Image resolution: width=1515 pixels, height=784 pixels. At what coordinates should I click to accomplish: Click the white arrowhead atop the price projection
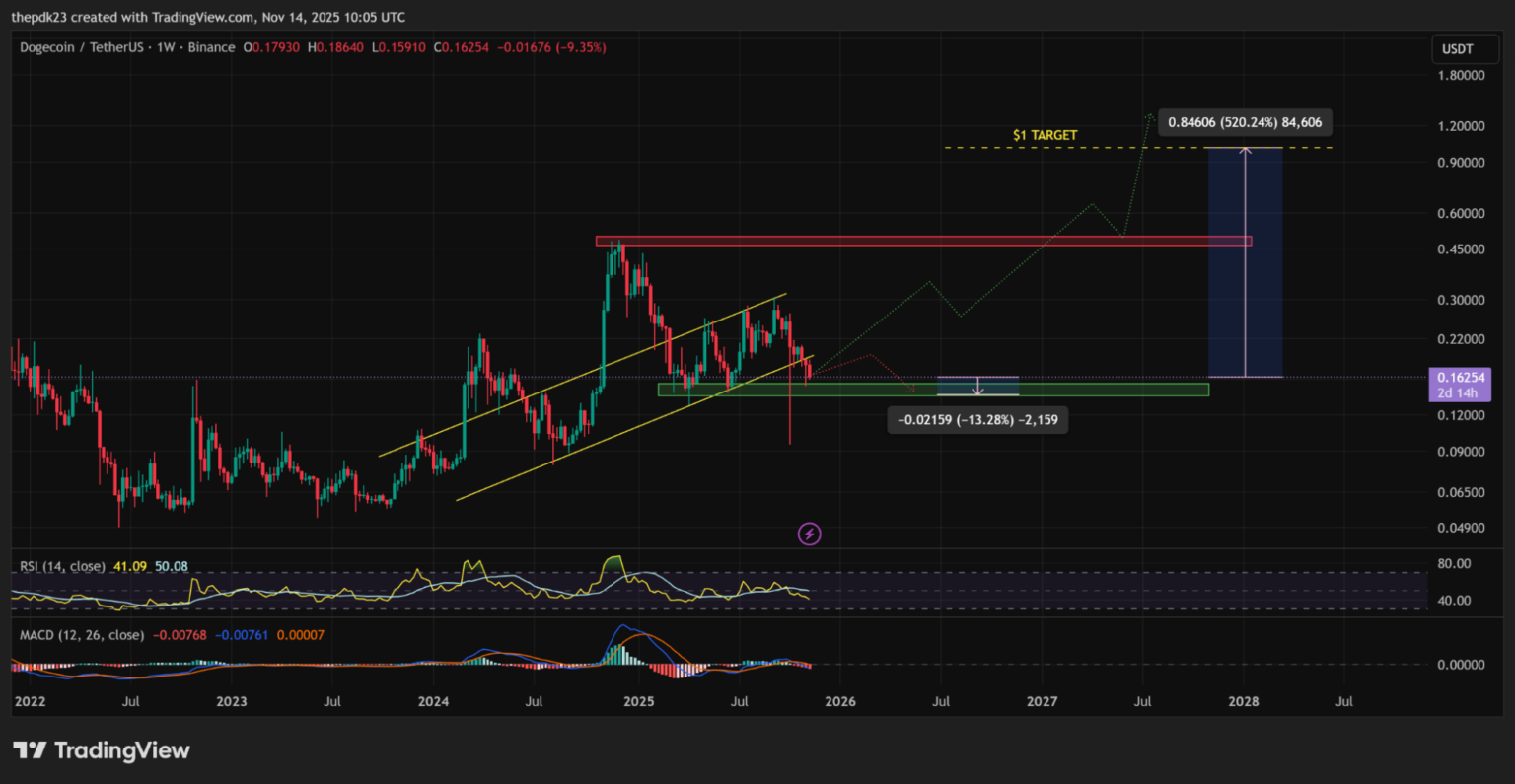tap(1246, 150)
